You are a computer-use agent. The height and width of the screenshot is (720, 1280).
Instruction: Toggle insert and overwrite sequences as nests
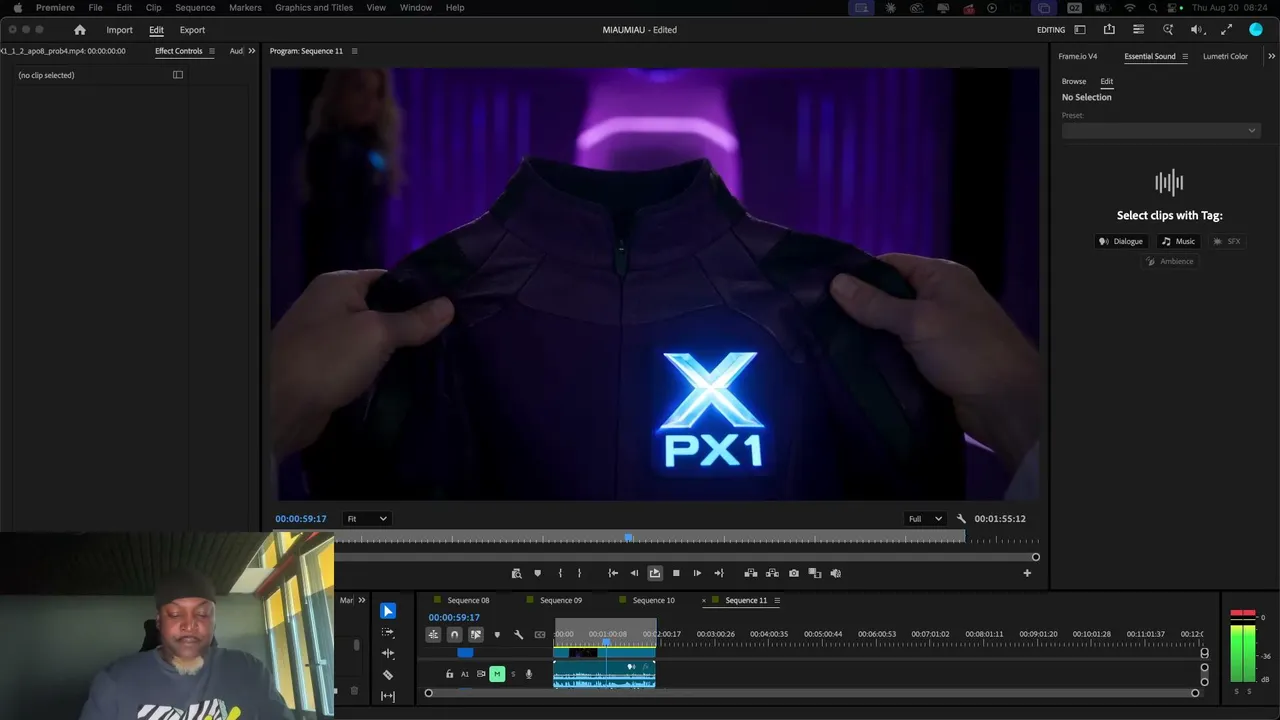(x=433, y=635)
